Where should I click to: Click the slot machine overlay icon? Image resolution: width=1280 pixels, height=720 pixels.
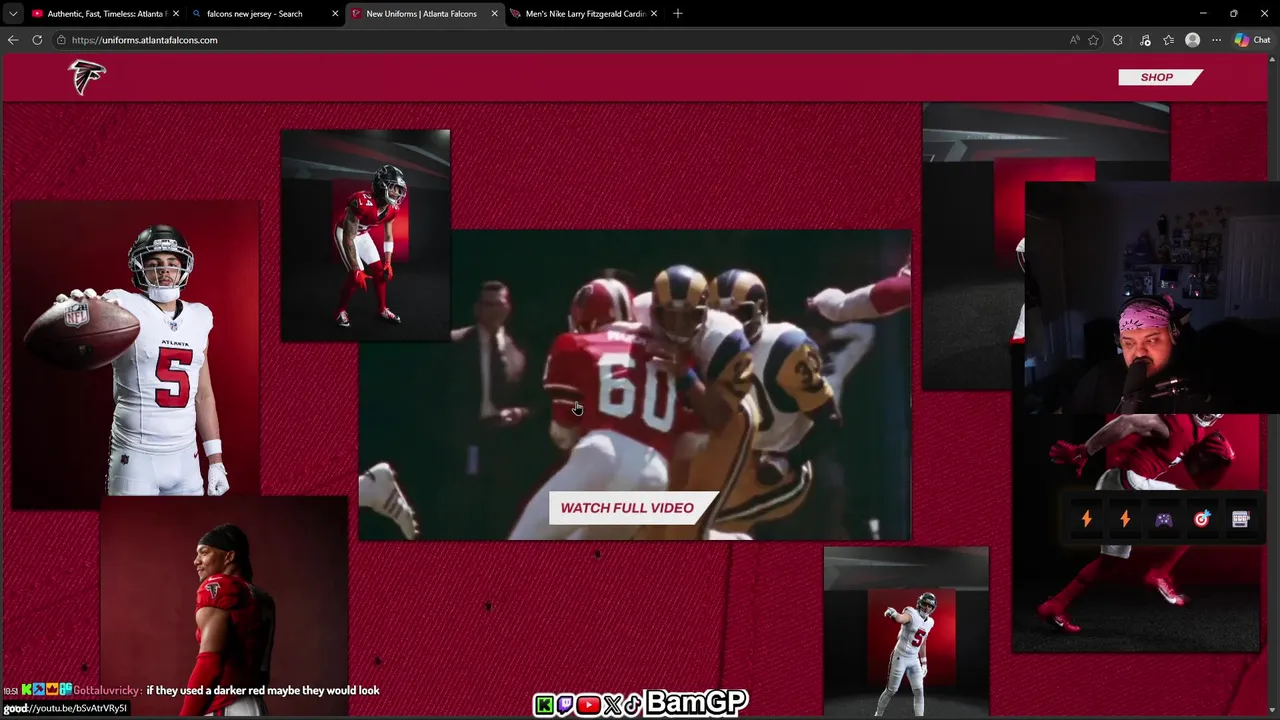pyautogui.click(x=1241, y=519)
